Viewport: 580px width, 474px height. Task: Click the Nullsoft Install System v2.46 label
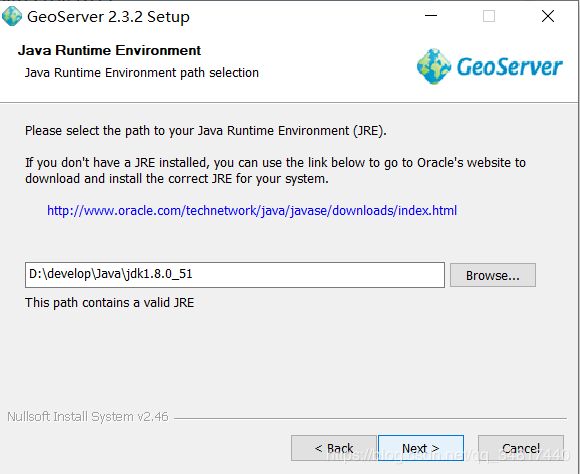pos(88,417)
